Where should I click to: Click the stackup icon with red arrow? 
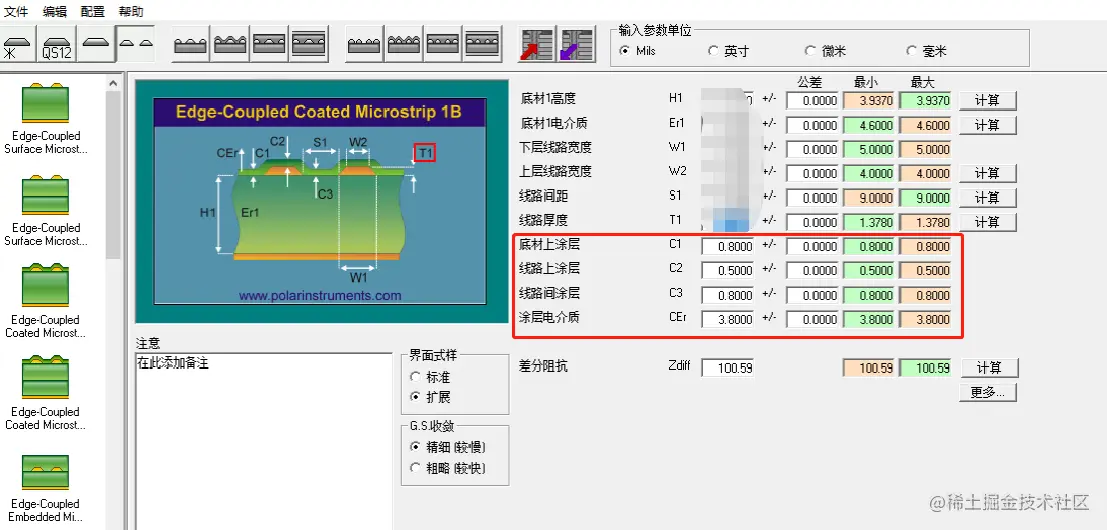[x=537, y=45]
